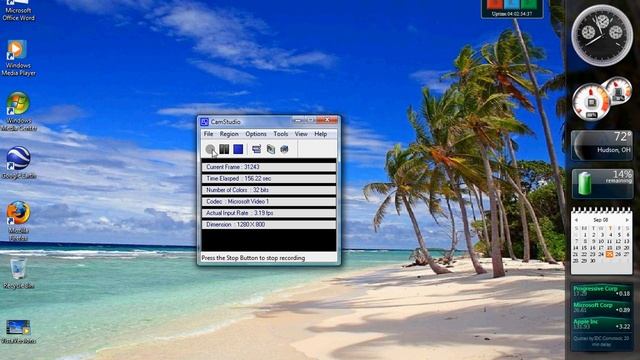Click the battery 14% remaining gadget

pyautogui.click(x=602, y=184)
